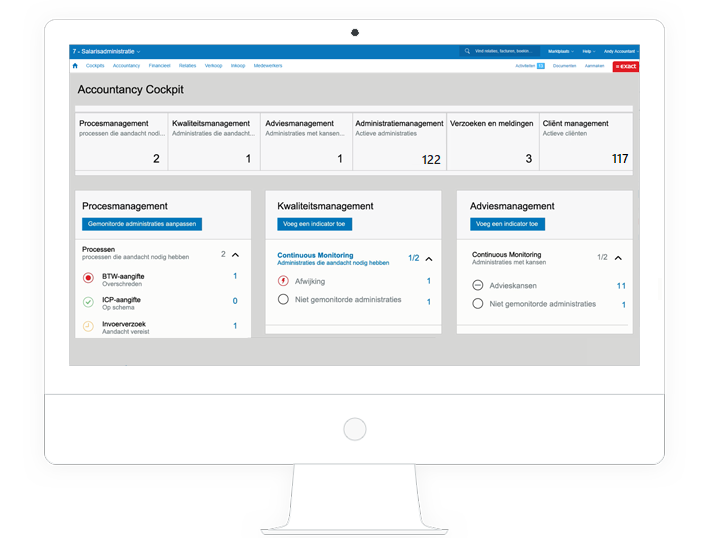The height and width of the screenshot is (538, 708).
Task: Open the Documenten link
Action: 564,66
